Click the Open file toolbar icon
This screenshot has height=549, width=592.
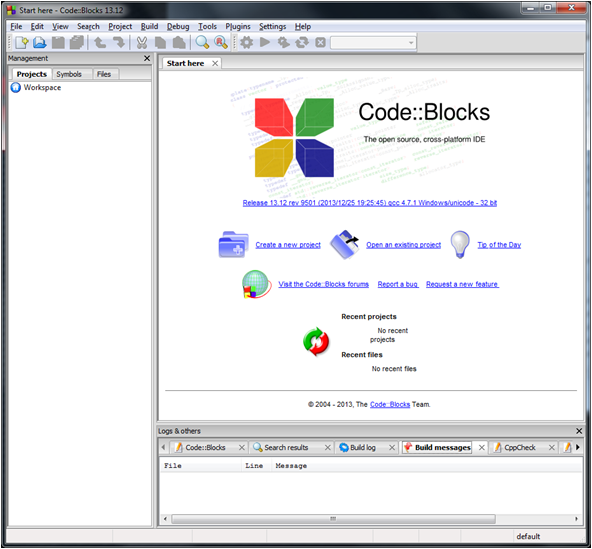(x=40, y=42)
